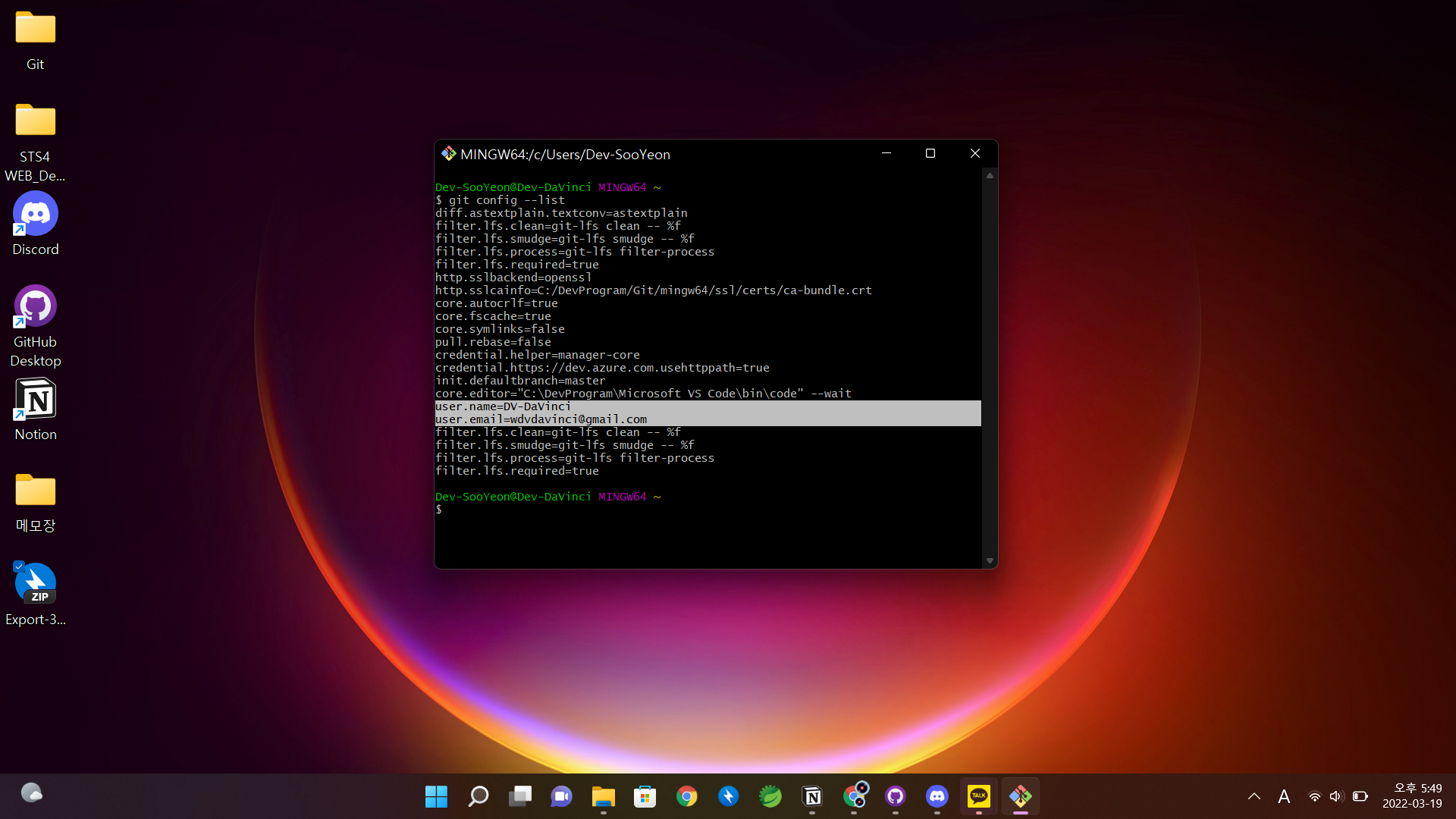1456x819 pixels.
Task: Open the volume control in system tray
Action: pyautogui.click(x=1336, y=796)
